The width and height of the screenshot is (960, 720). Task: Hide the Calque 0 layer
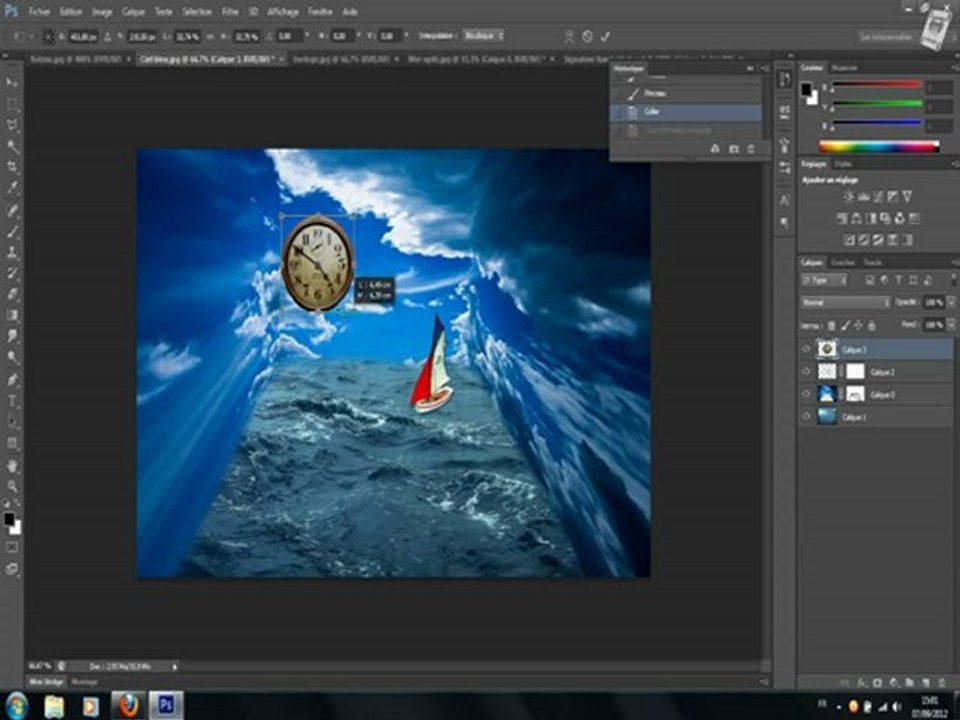pos(806,394)
